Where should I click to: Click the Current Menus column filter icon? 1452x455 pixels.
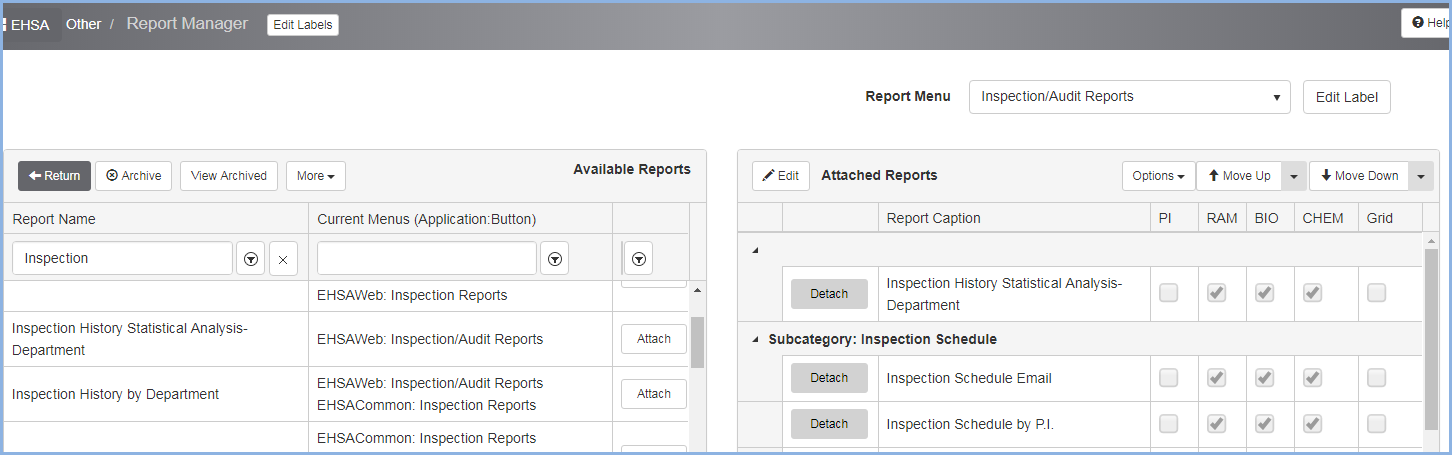555,258
